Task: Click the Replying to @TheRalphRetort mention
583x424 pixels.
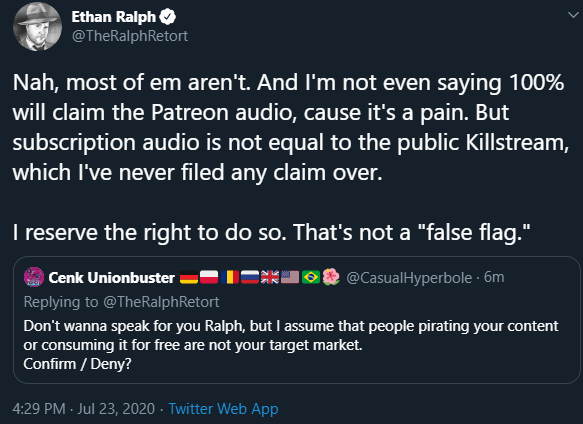Action: click(x=161, y=302)
